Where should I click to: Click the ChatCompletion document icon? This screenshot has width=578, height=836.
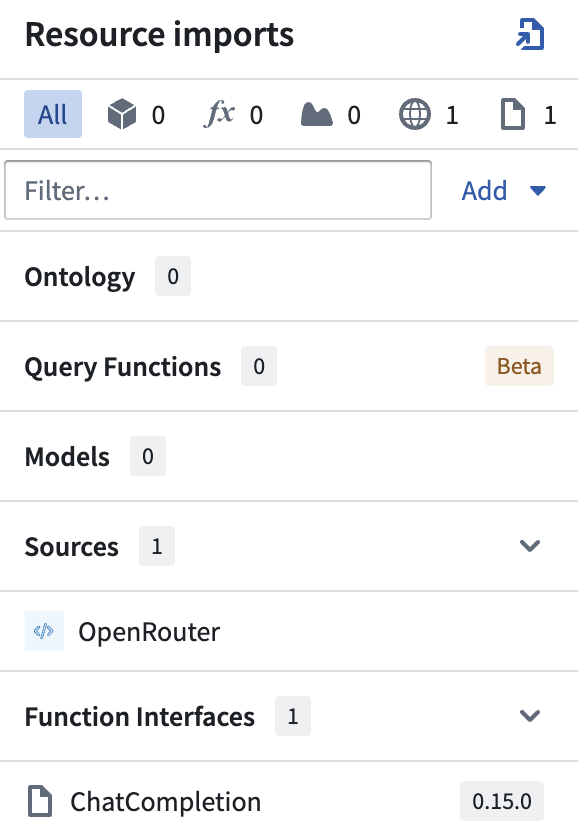tap(40, 801)
